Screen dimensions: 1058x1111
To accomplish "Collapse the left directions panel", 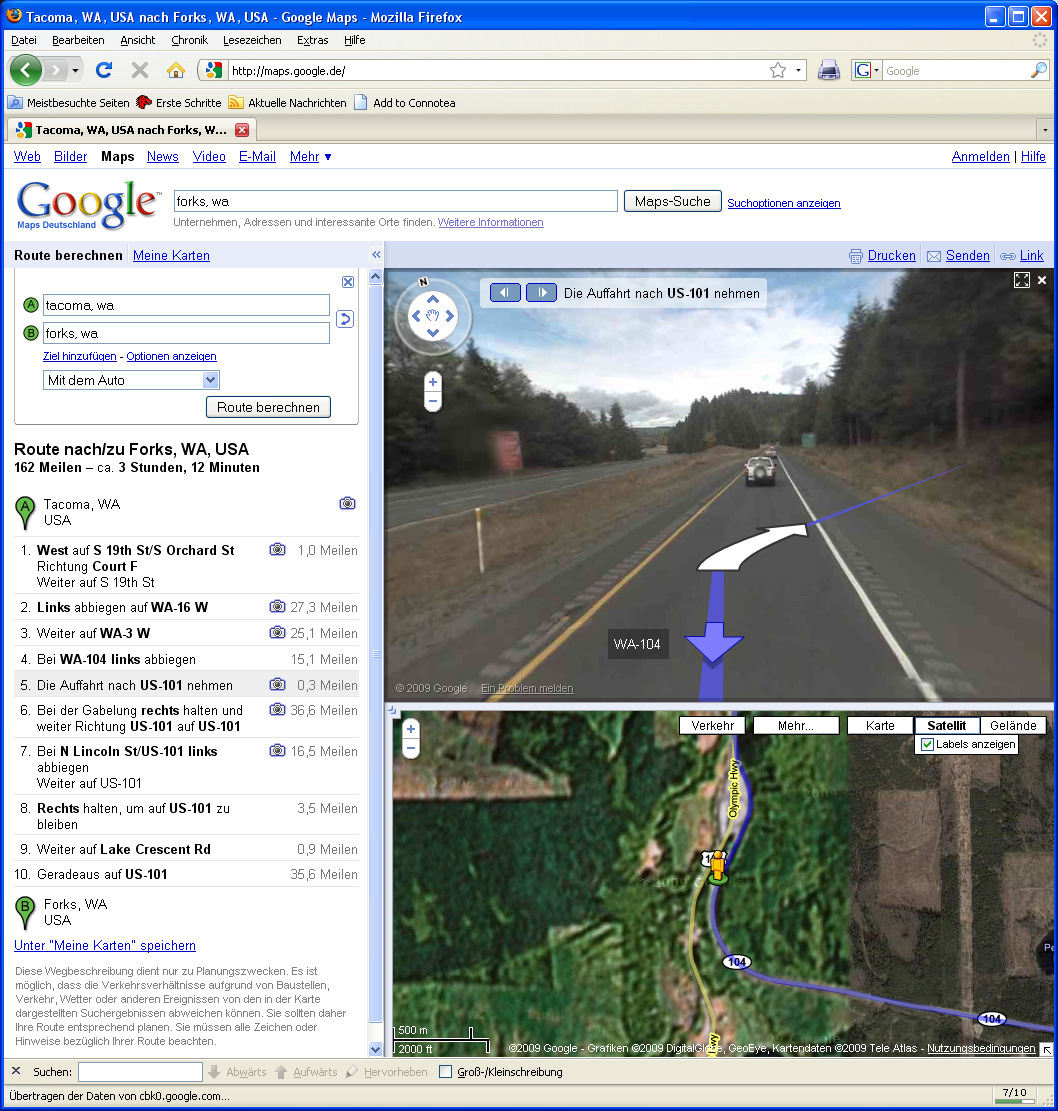I will tap(376, 255).
